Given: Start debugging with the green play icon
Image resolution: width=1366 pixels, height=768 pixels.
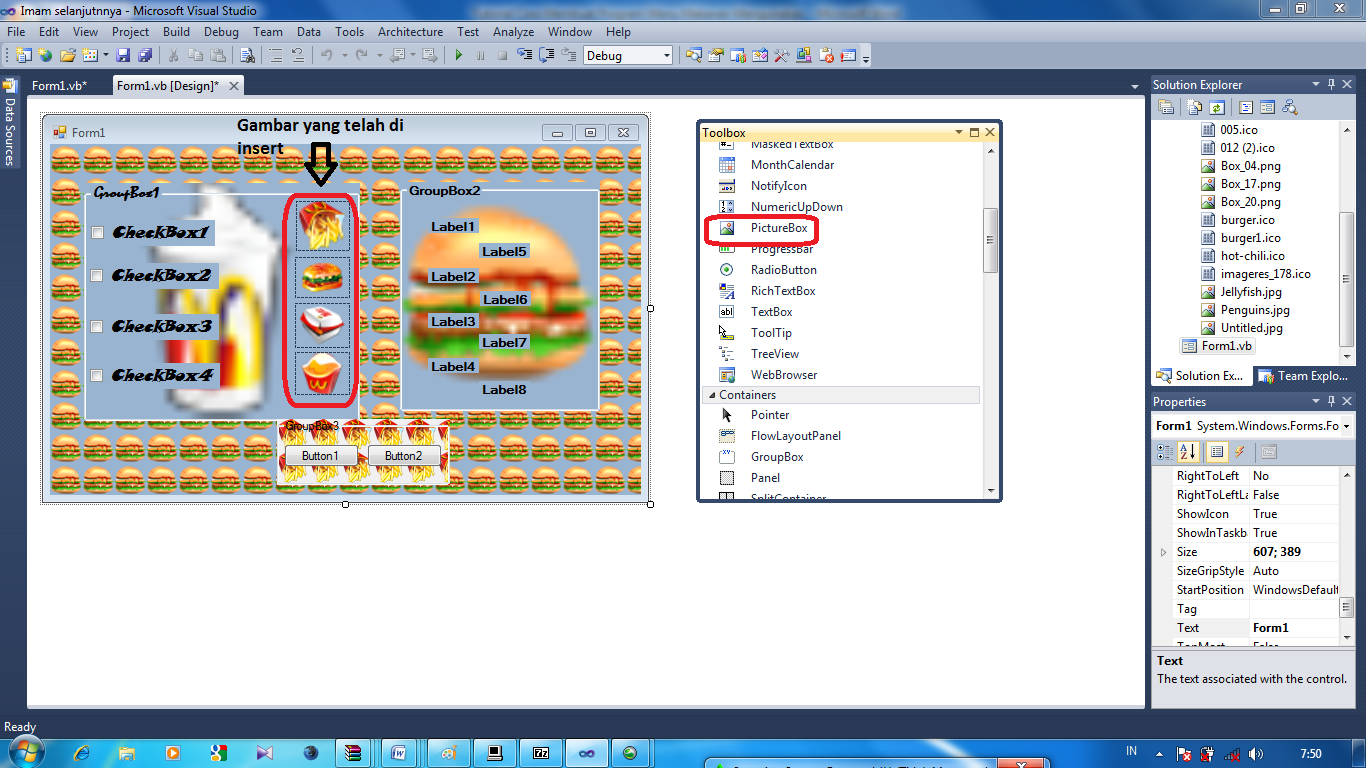Looking at the screenshot, I should [459, 55].
